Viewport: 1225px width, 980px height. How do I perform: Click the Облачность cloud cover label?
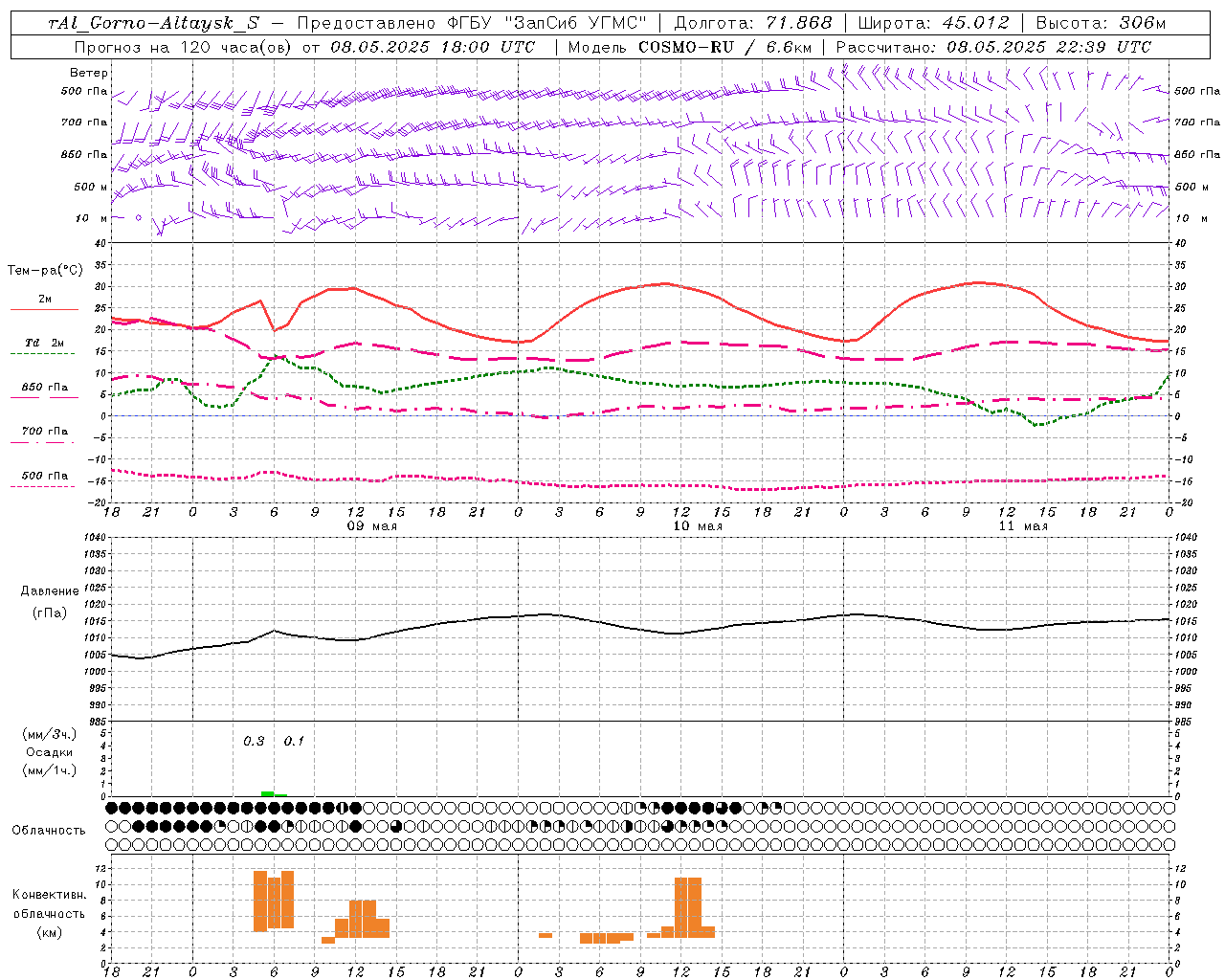(x=49, y=831)
